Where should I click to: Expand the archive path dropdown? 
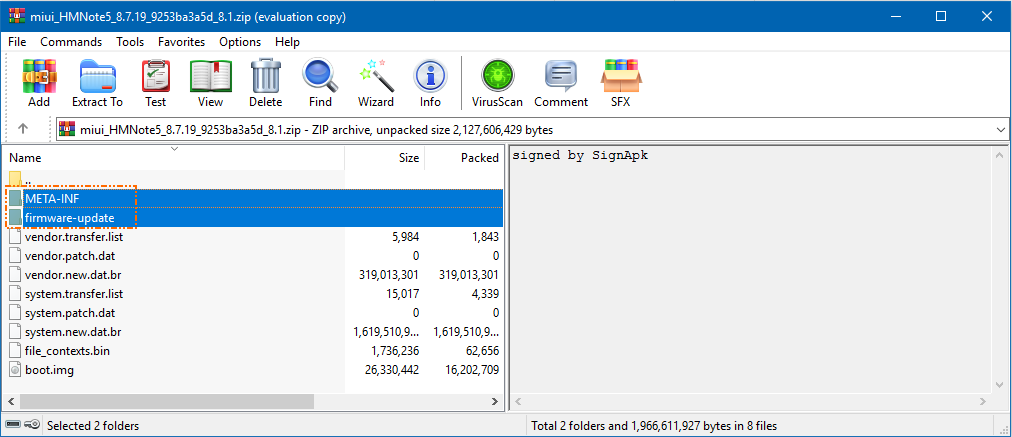pos(1001,130)
